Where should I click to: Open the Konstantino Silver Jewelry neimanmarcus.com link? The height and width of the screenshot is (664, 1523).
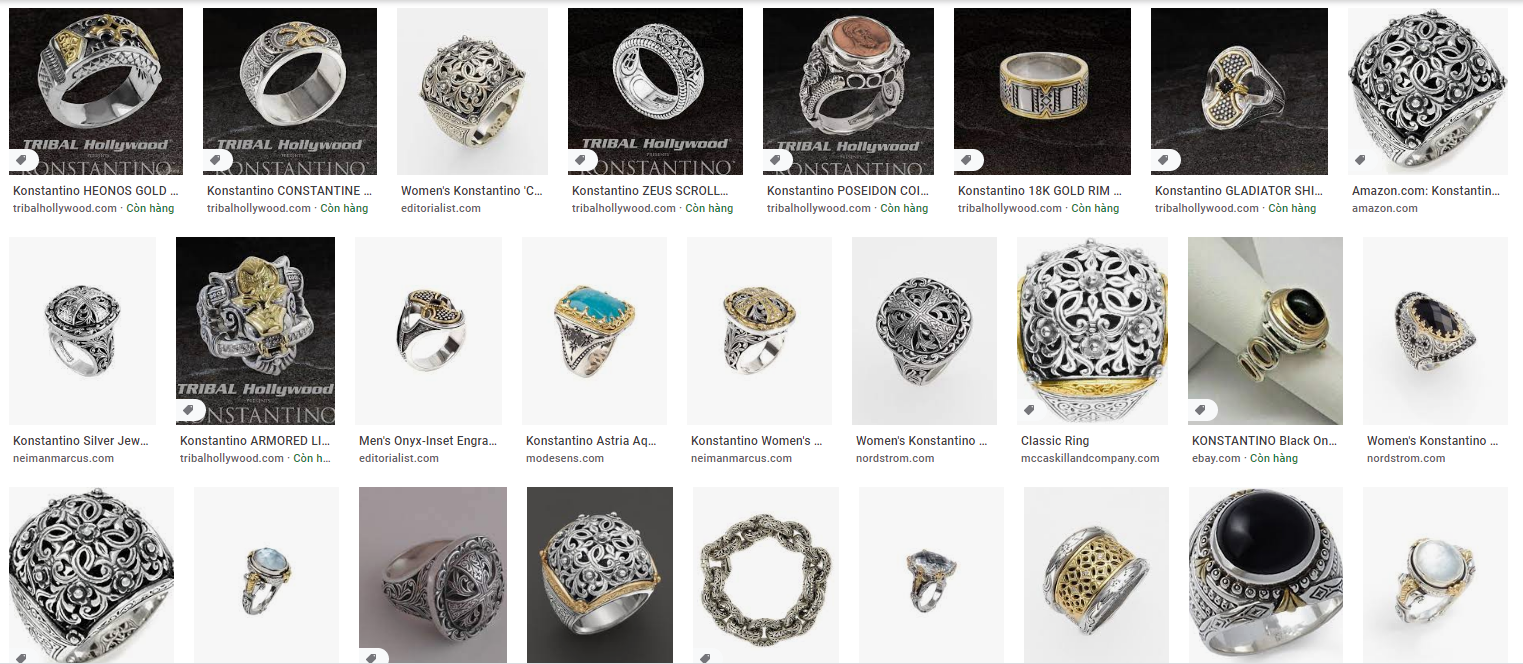81,441
